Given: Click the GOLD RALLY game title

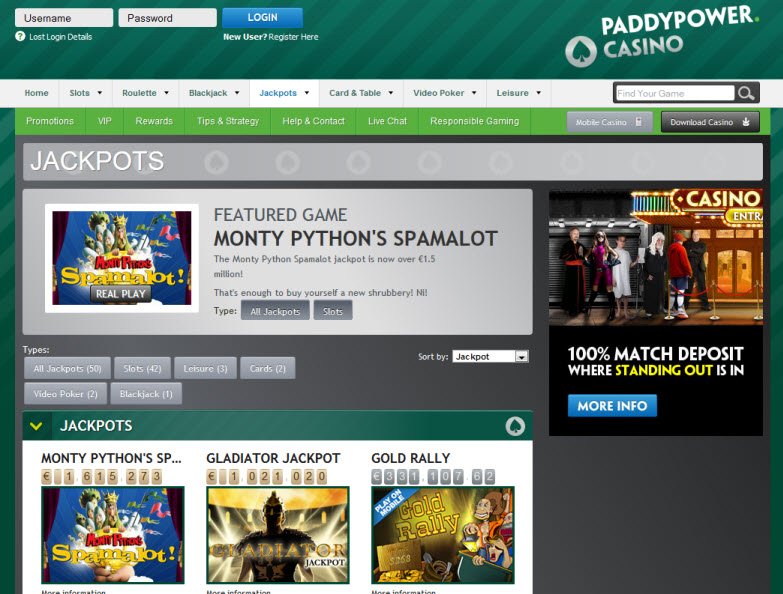Looking at the screenshot, I should pos(410,458).
